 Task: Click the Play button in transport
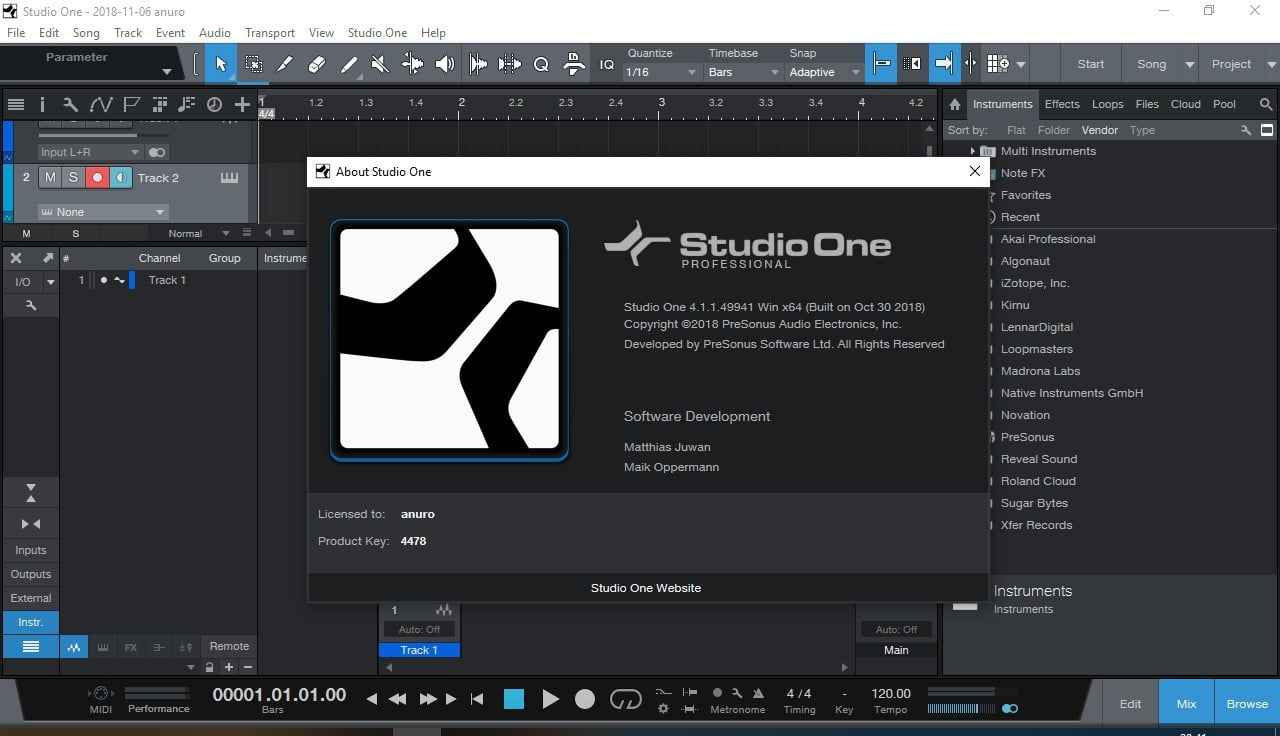[x=550, y=699]
